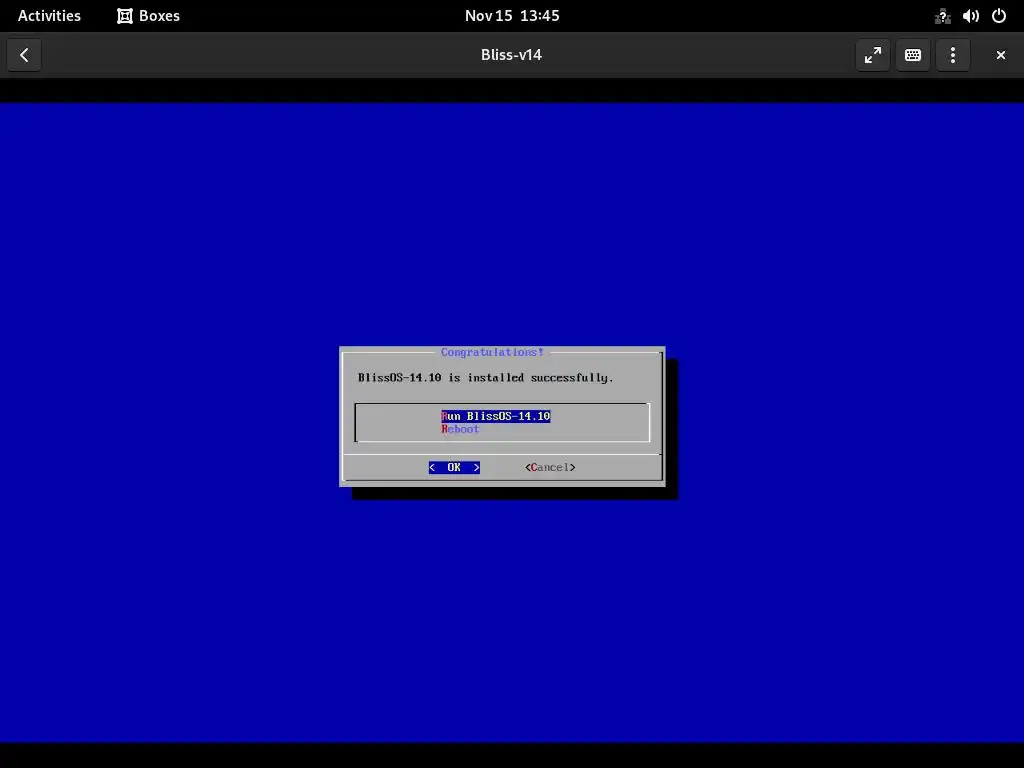Open the Activities overview
This screenshot has width=1024, height=768.
coord(49,16)
